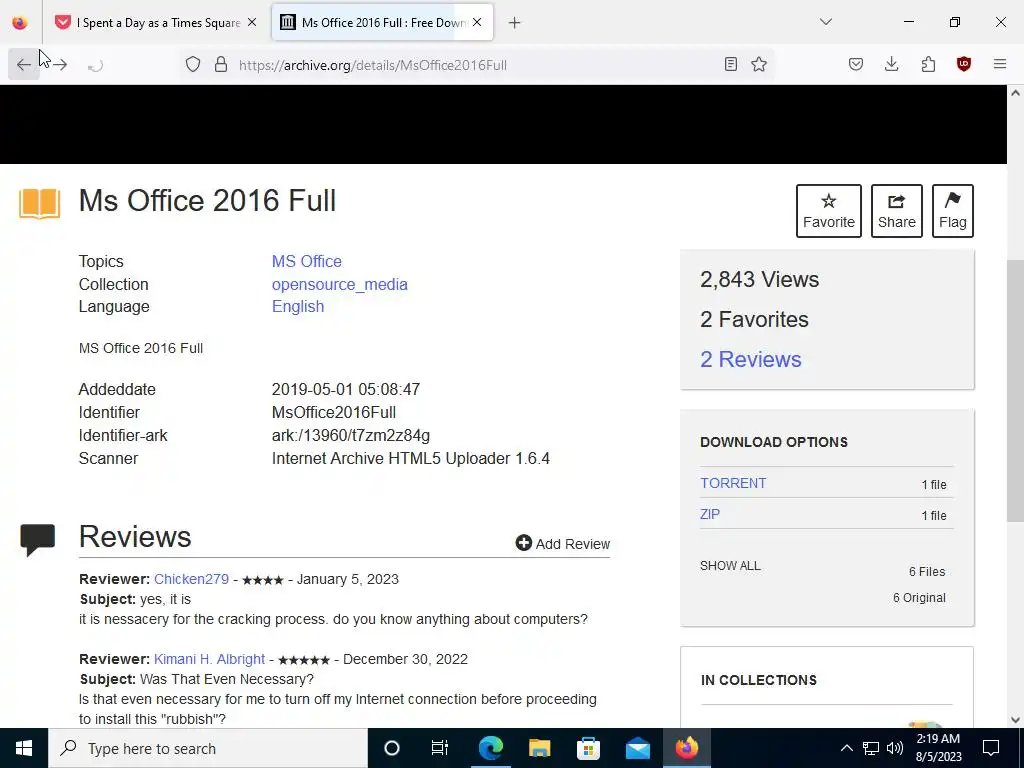The image size is (1024, 768).
Task: Open Task View in the taskbar
Action: pyautogui.click(x=440, y=748)
